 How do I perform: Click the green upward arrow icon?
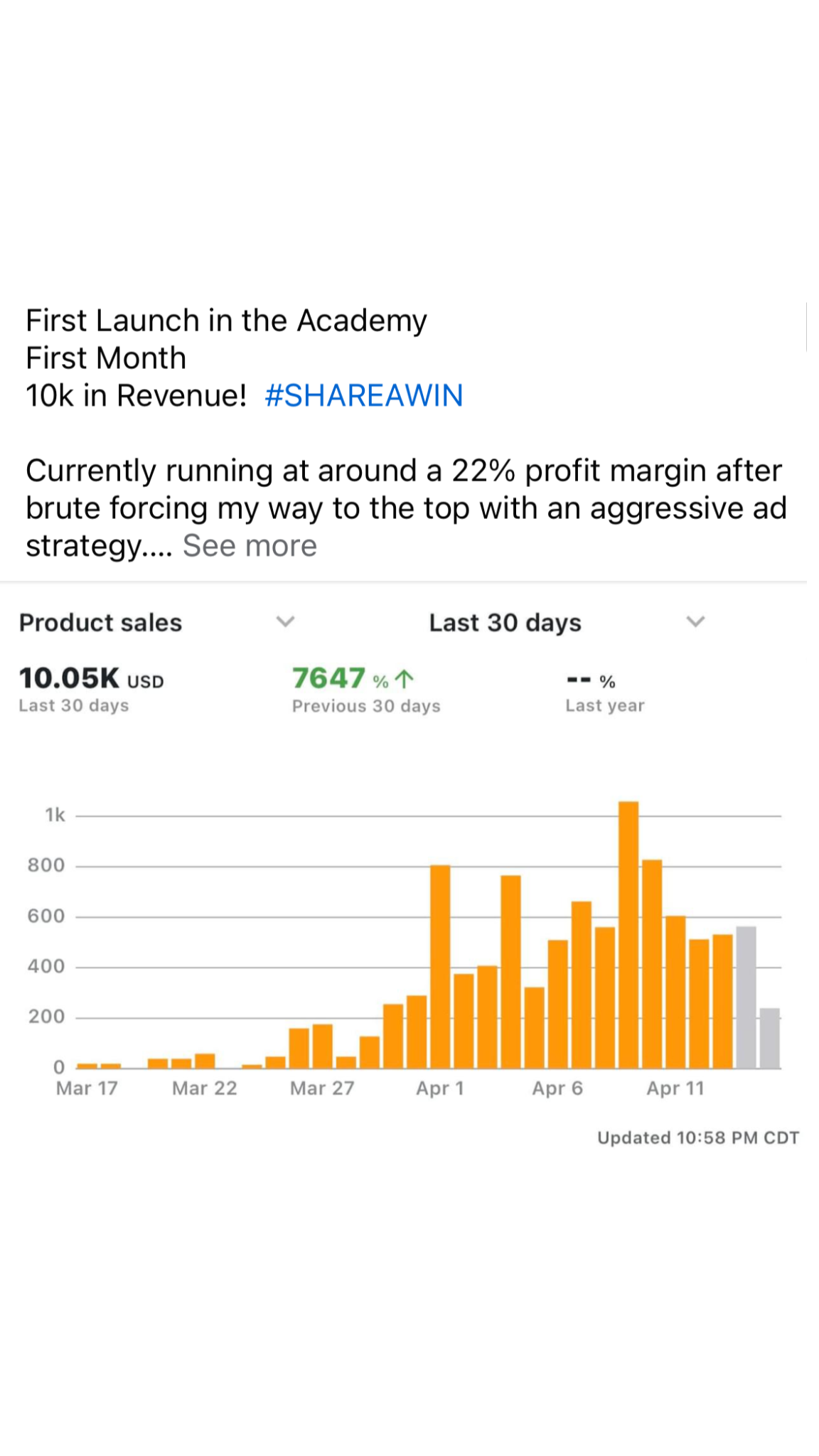click(404, 680)
